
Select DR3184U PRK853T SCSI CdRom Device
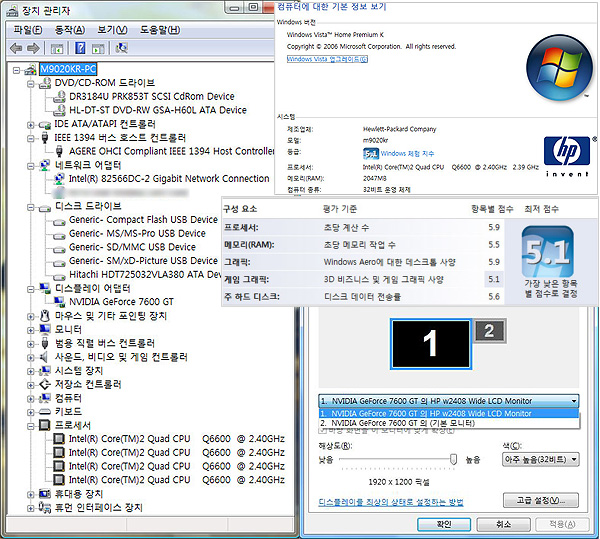[x=152, y=96]
